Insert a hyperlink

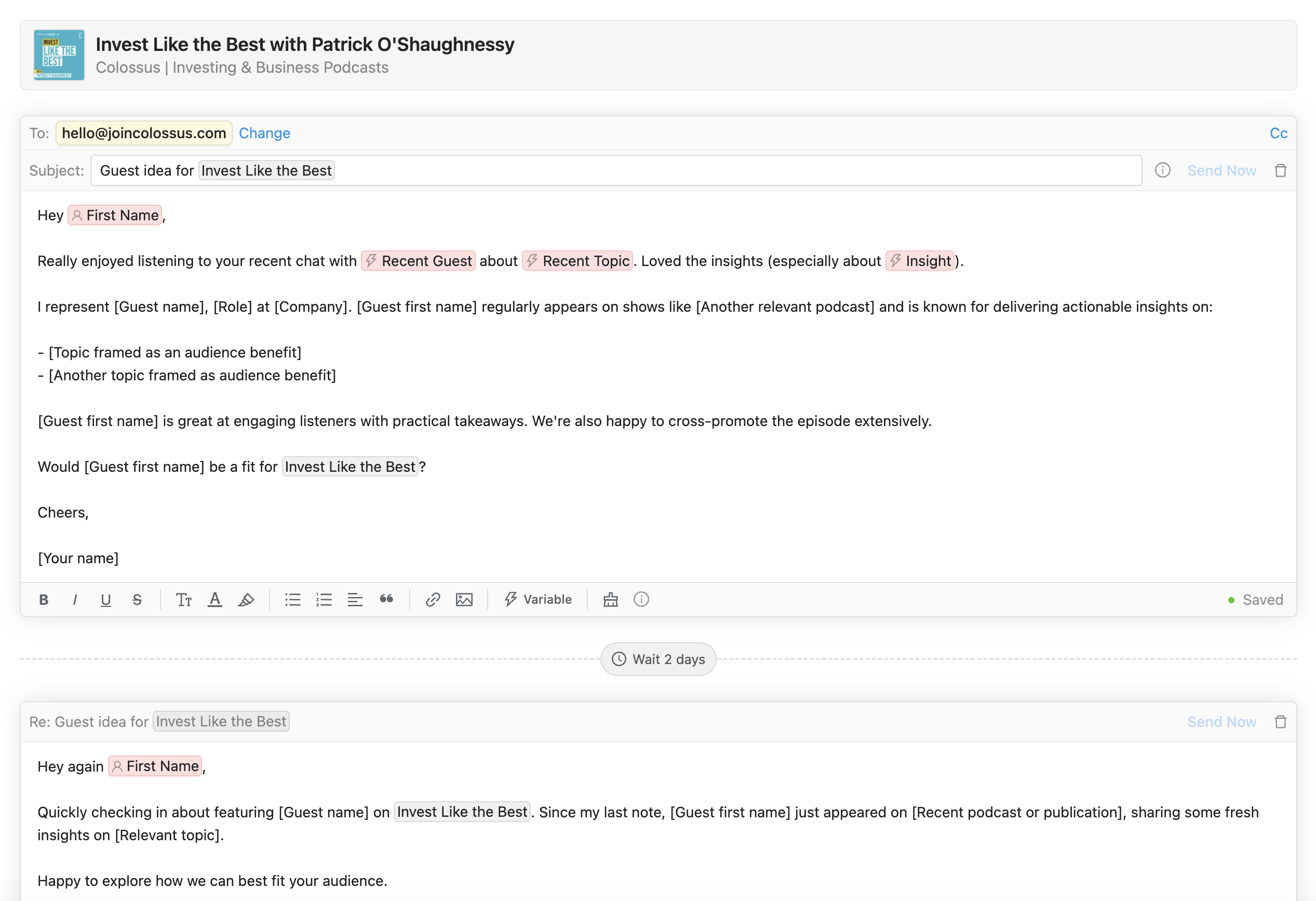pos(433,600)
